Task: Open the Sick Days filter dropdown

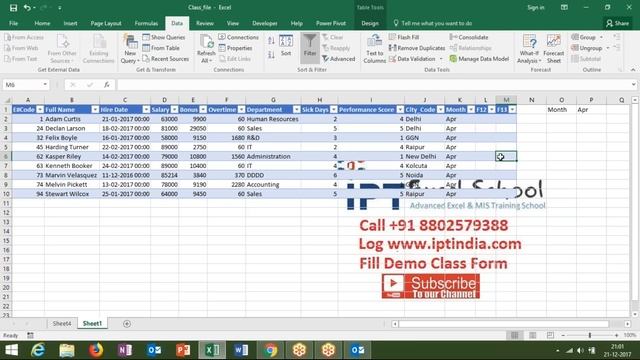Action: tap(333, 110)
